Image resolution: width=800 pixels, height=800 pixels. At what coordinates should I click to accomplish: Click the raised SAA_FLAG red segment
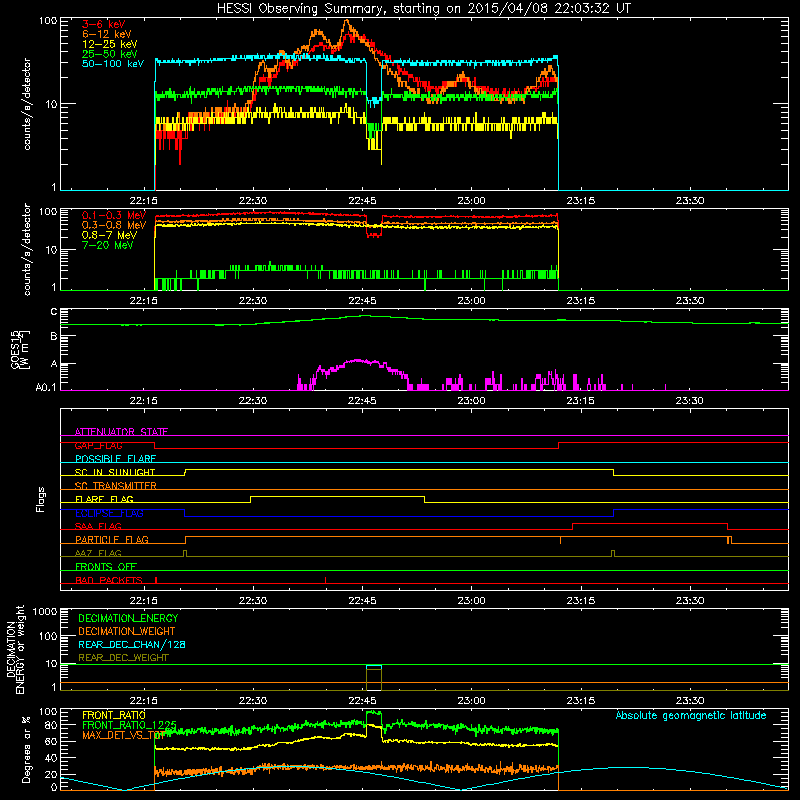650,523
